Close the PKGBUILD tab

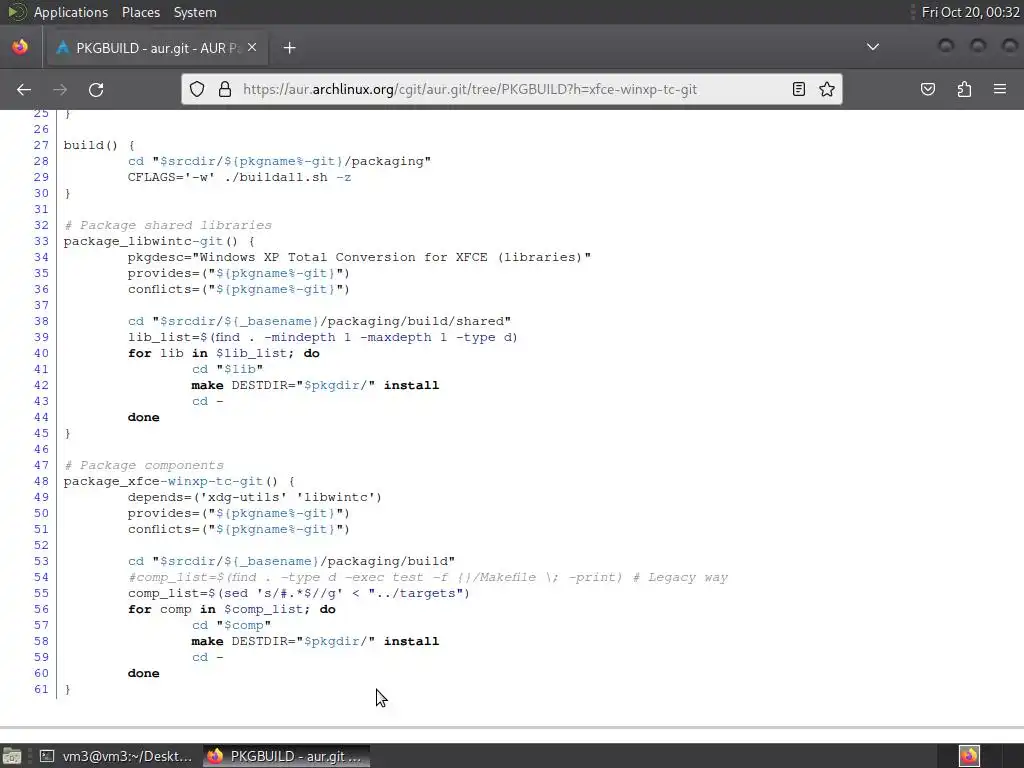[x=252, y=48]
